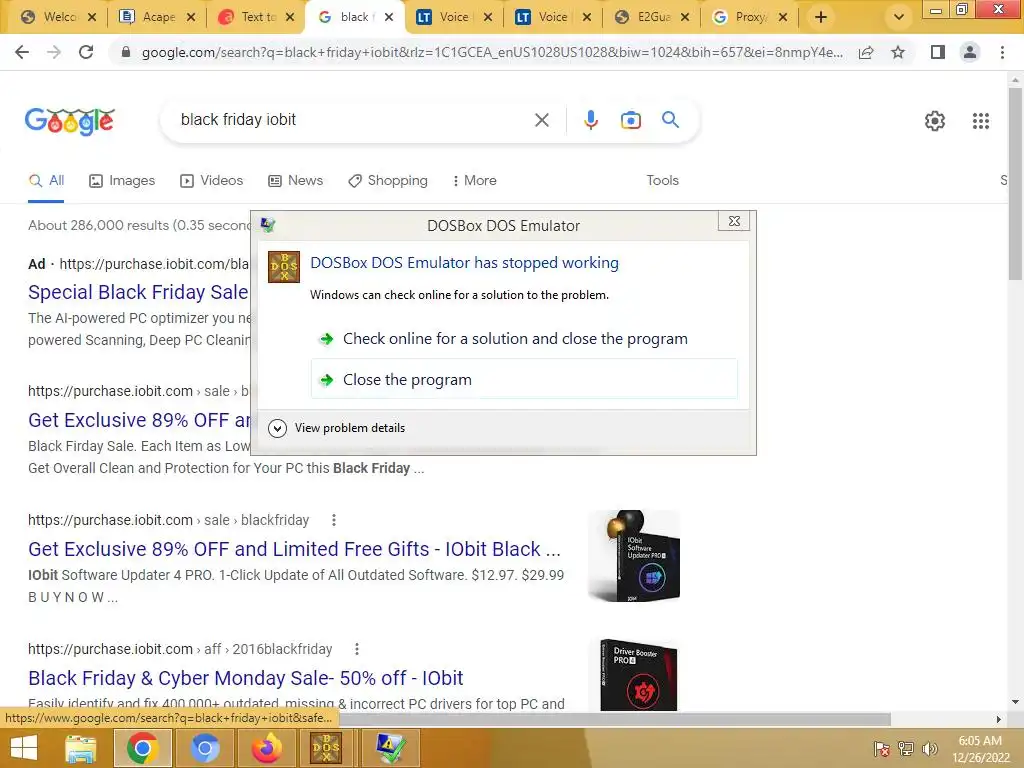Click the volume icon in tray
Viewport: 1024px width, 768px height.
(929, 748)
